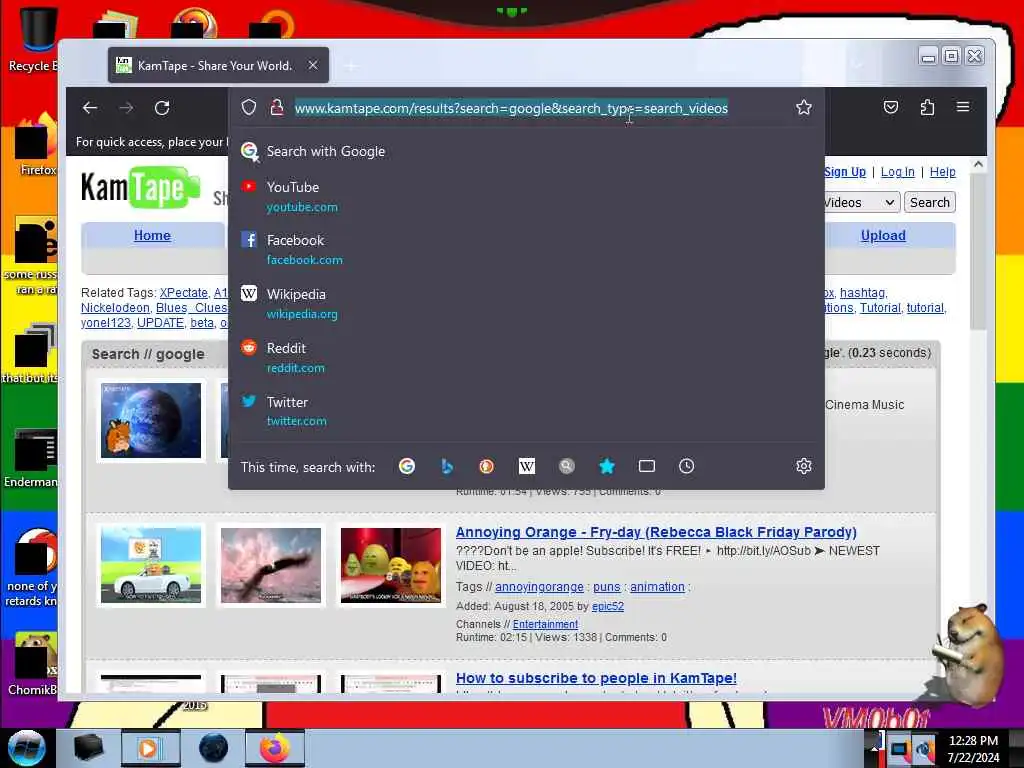The image size is (1024, 768).
Task: Open the Windows Start button
Action: (x=26, y=748)
